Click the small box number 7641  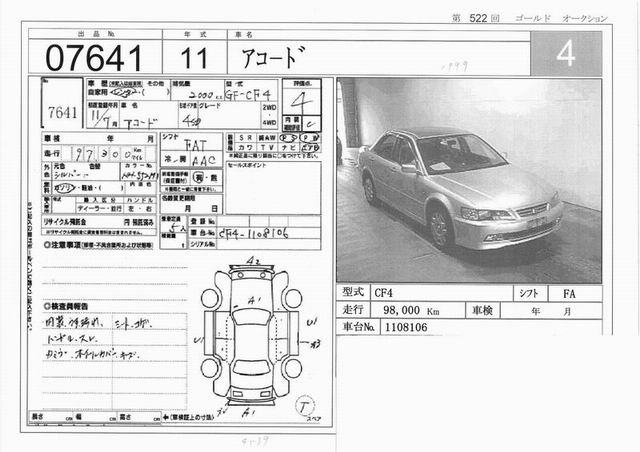(62, 112)
